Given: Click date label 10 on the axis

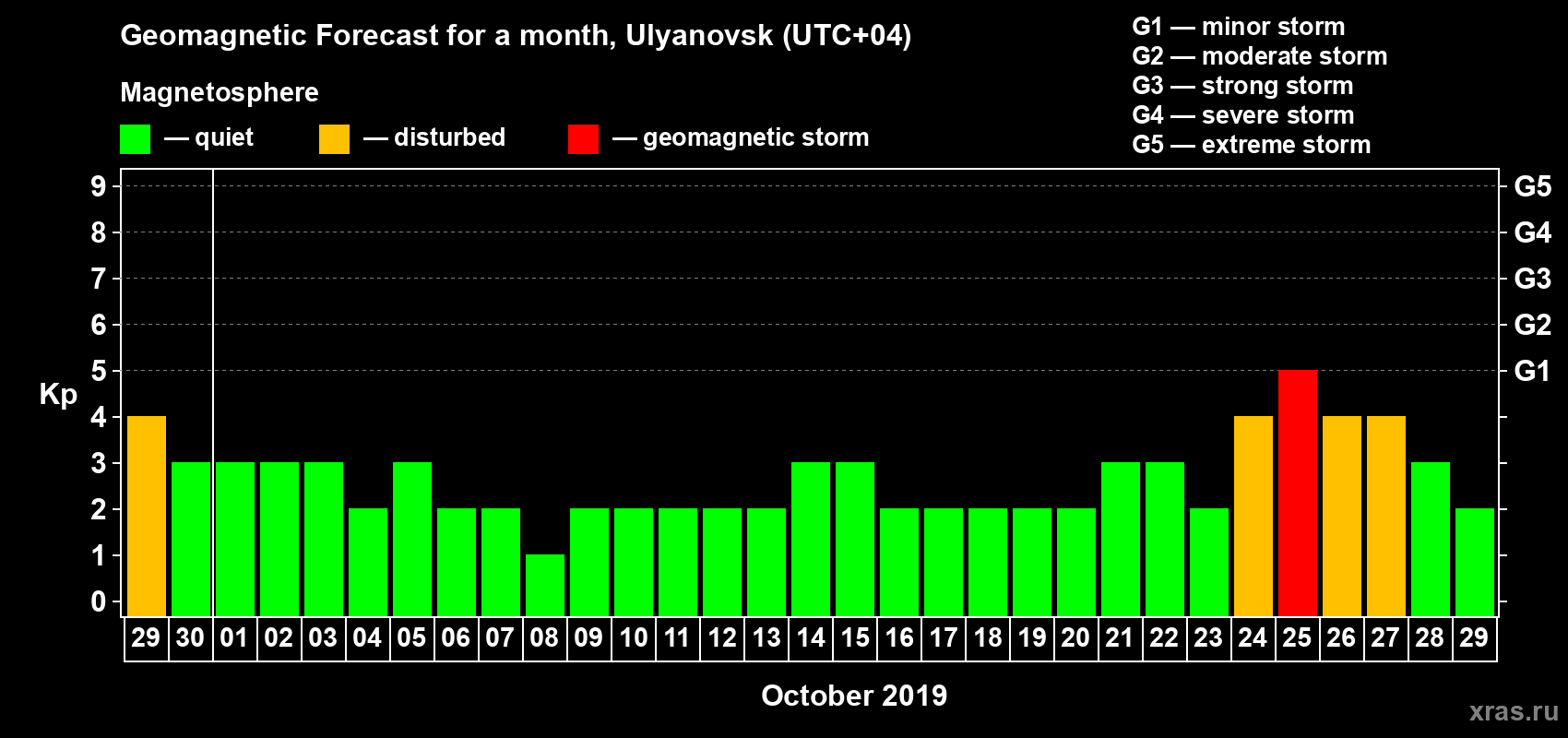Looking at the screenshot, I should click(634, 637).
